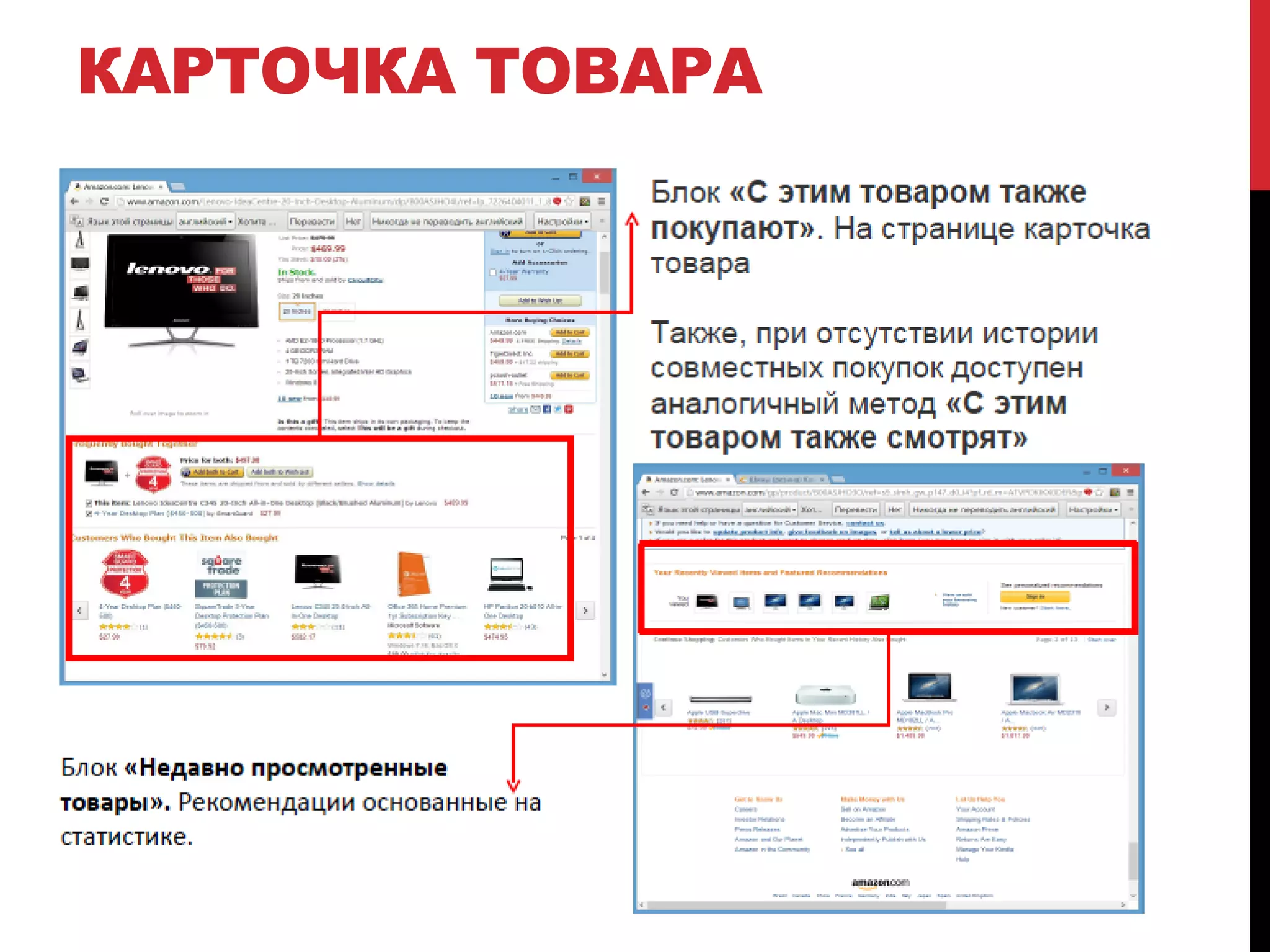Click Pinterest share icon on Lenovo product page

tap(569, 409)
